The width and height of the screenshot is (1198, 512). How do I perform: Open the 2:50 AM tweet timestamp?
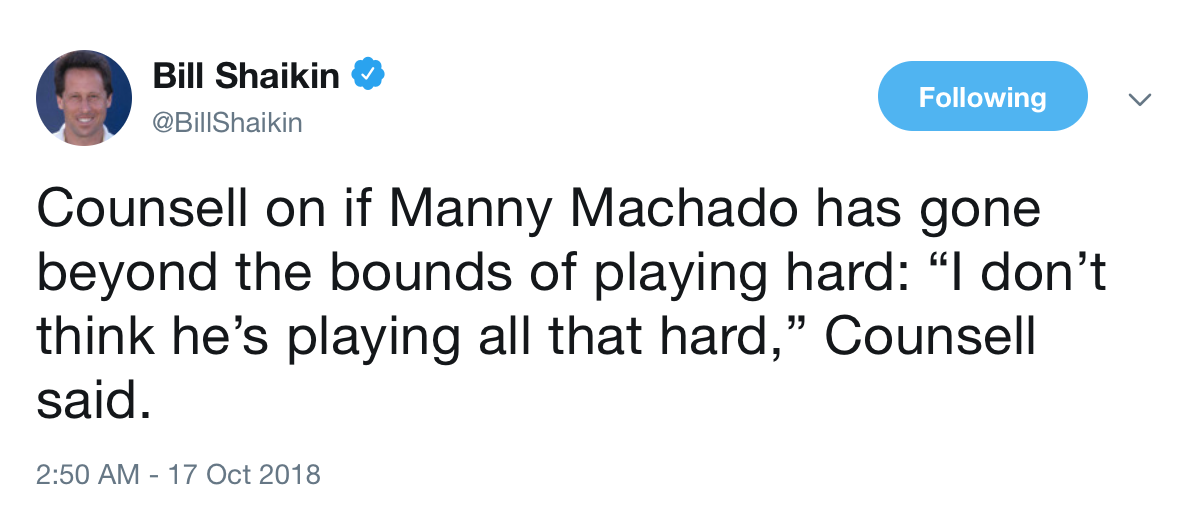[x=88, y=473]
